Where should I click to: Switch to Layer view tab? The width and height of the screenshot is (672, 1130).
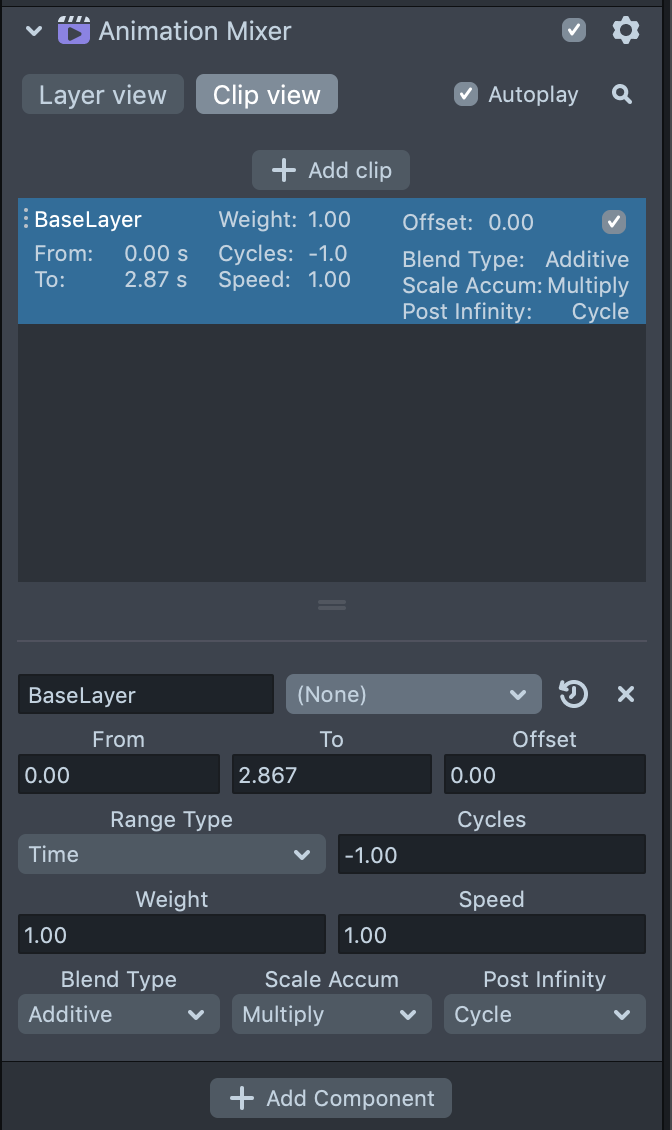tap(103, 95)
